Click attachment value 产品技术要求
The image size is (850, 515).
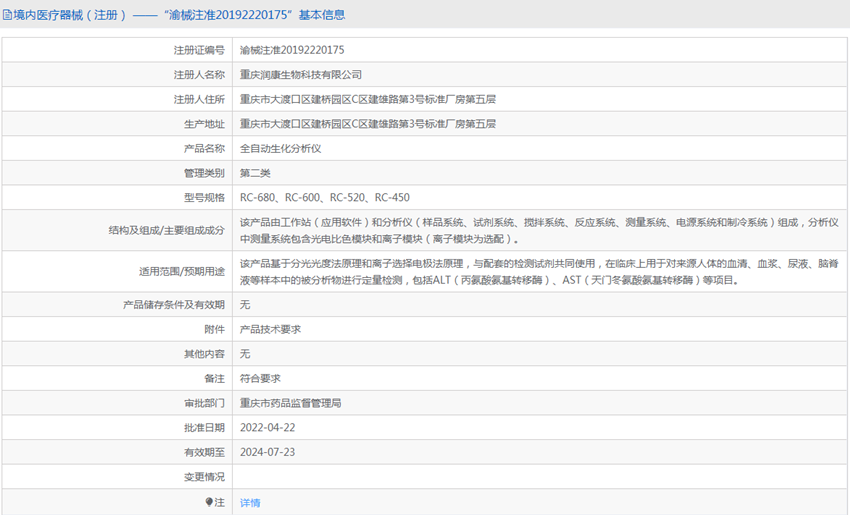(x=270, y=329)
